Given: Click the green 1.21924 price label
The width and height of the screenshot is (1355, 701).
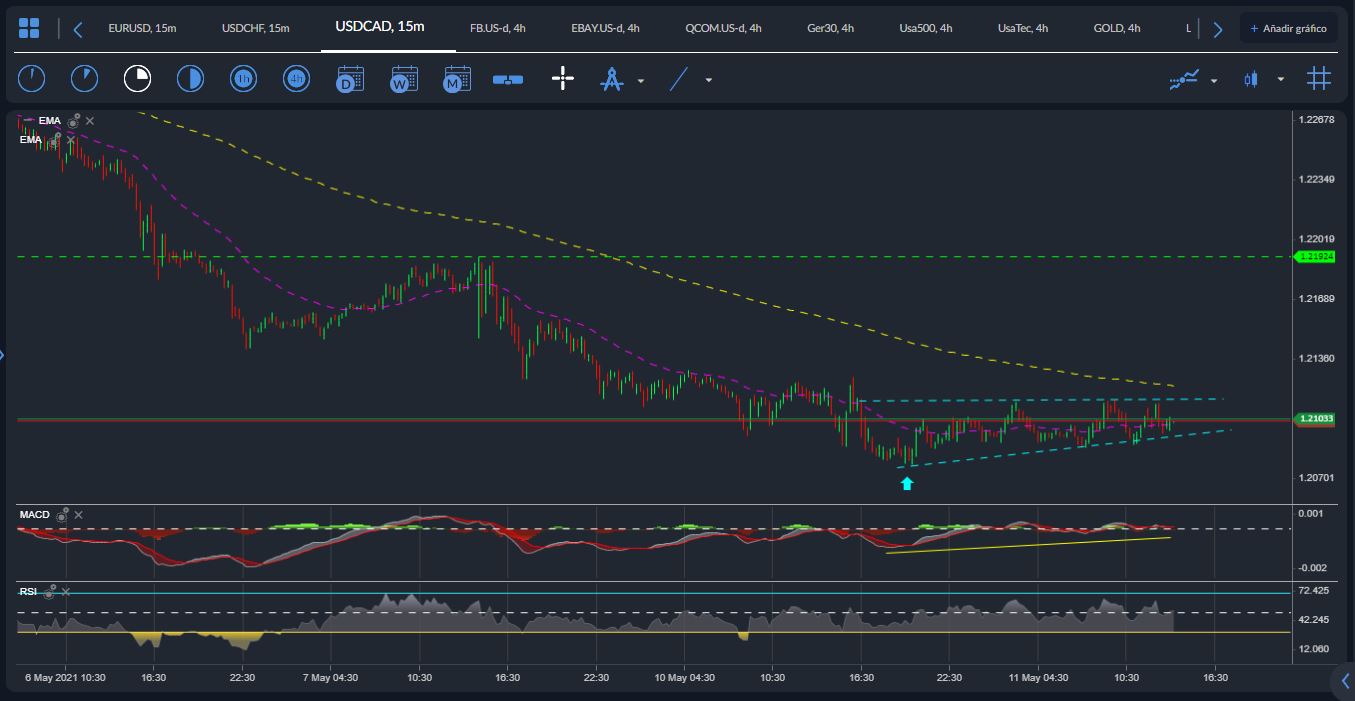Looking at the screenshot, I should point(1315,257).
